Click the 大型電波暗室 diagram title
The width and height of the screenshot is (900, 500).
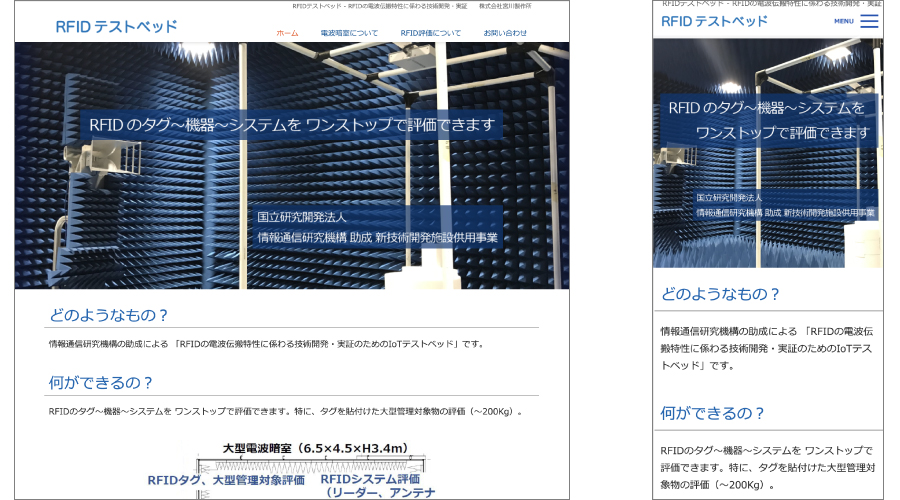click(316, 448)
